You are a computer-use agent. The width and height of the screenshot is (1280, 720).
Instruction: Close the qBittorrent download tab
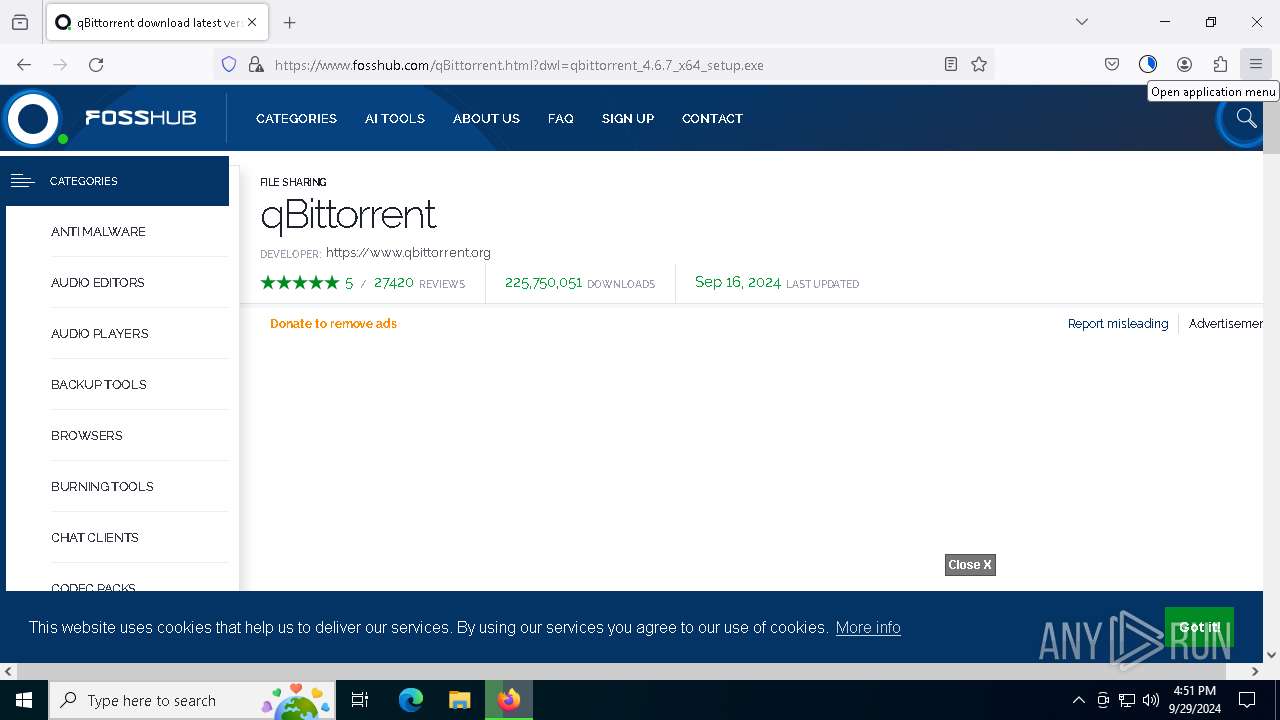252,22
